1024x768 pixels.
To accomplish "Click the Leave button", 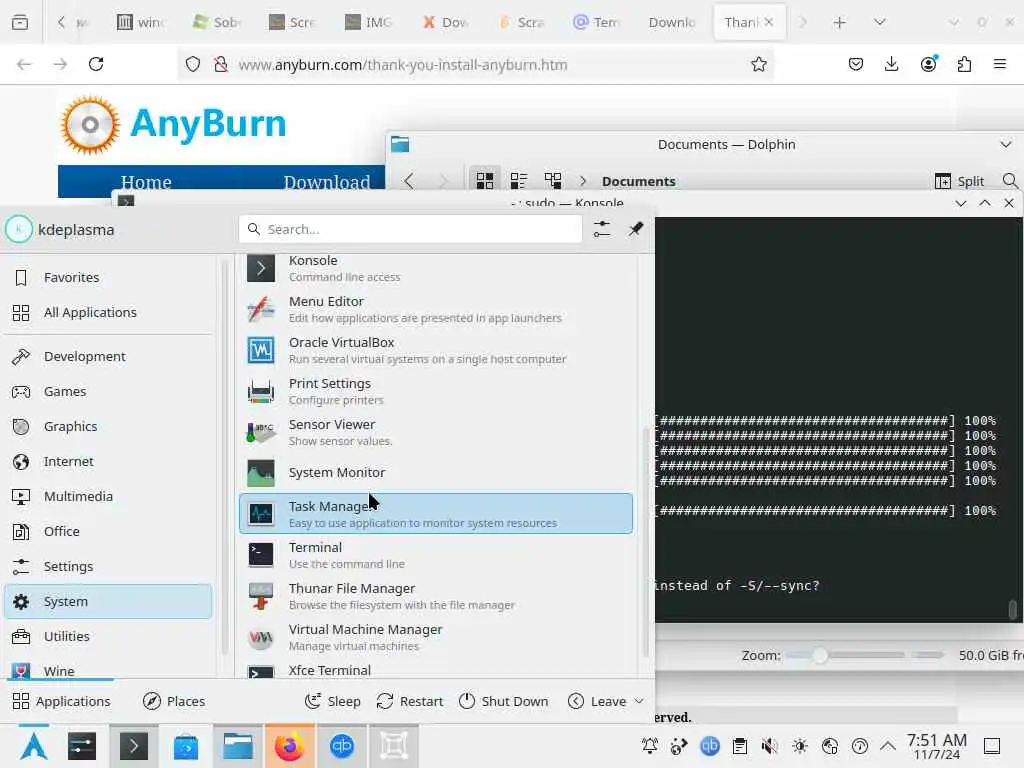I will point(597,701).
